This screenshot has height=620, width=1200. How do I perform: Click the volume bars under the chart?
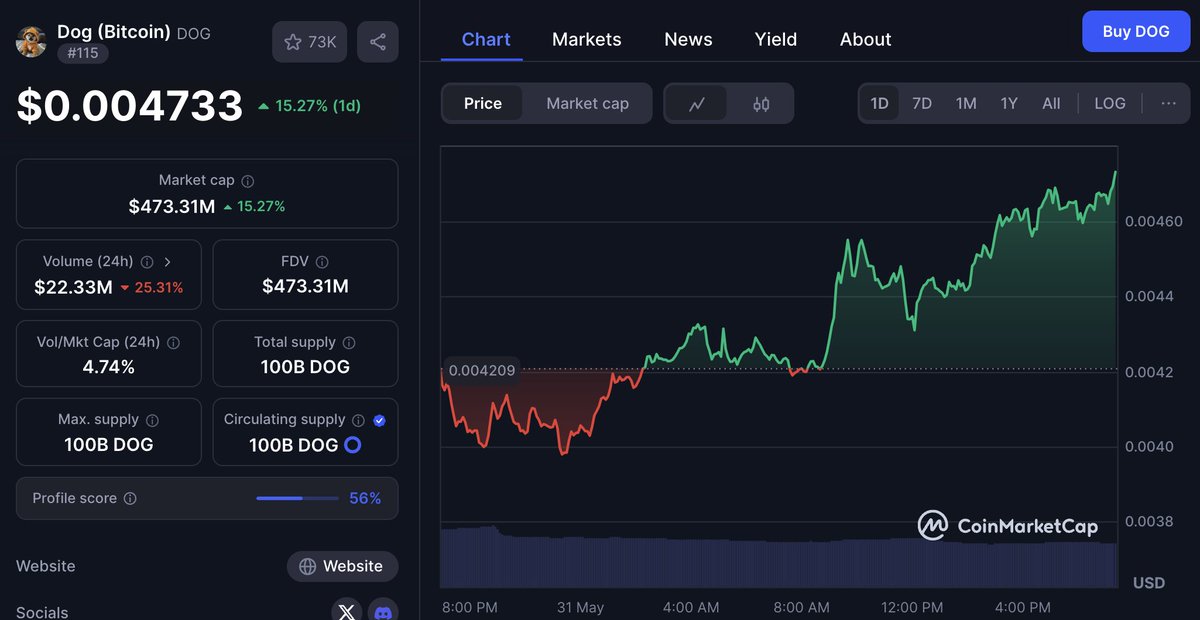[779, 558]
